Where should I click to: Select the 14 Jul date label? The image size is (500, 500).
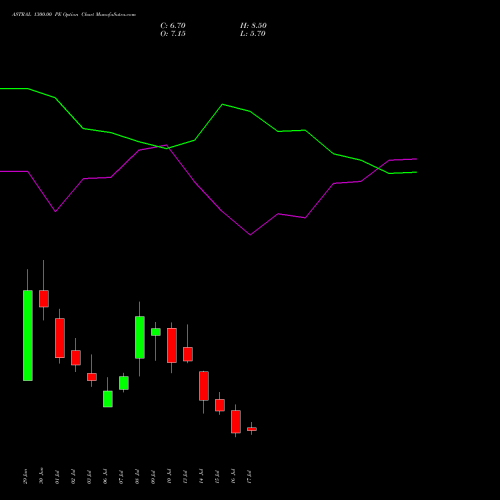[202, 477]
